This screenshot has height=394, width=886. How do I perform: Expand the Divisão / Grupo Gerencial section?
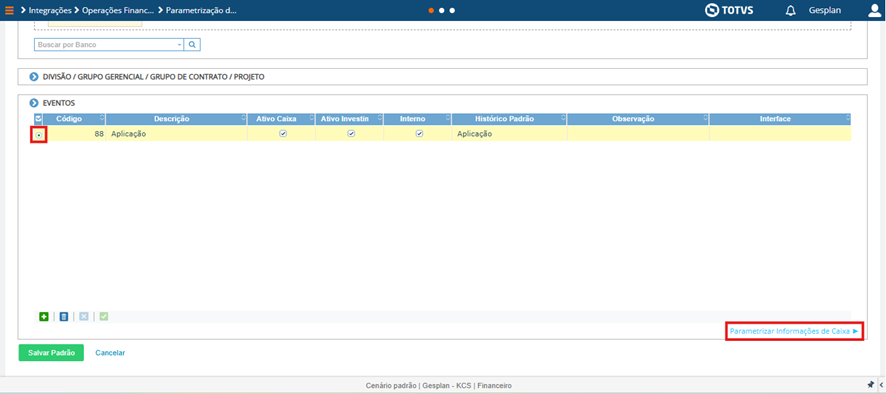click(x=34, y=77)
